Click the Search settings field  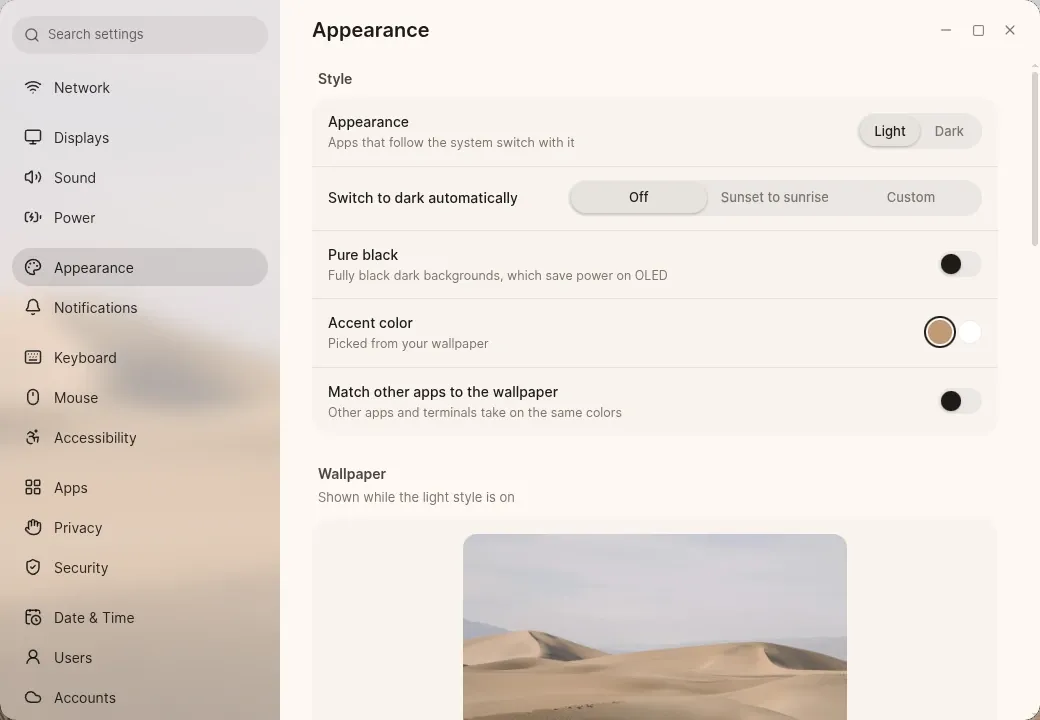click(x=140, y=34)
